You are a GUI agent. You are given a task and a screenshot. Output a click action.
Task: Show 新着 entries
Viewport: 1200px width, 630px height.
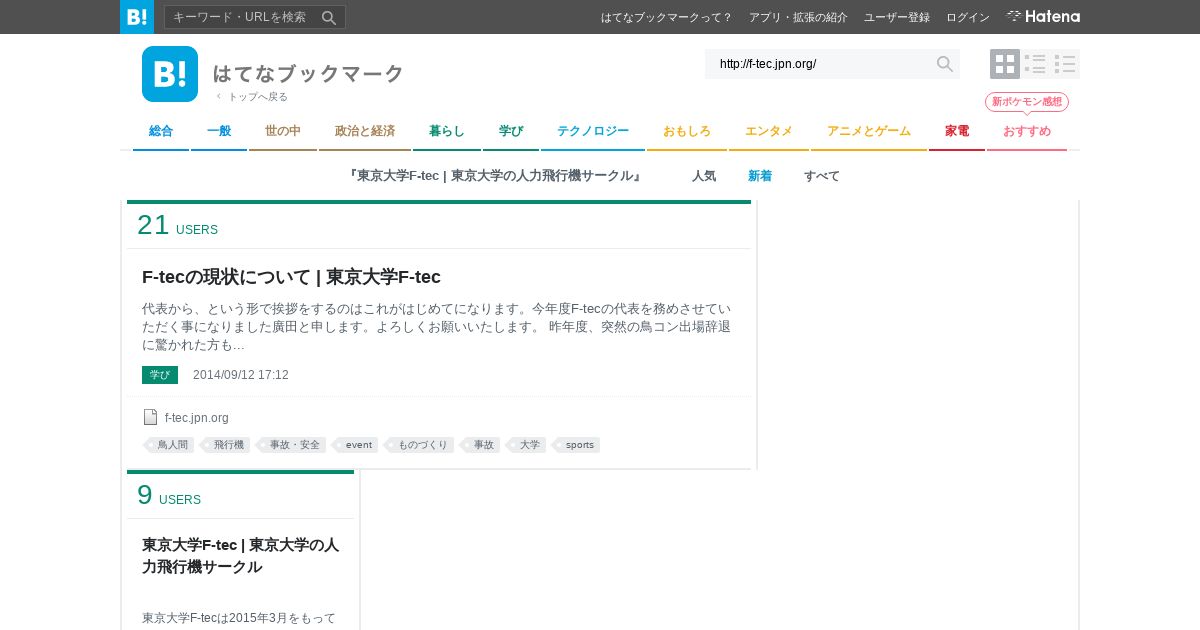pos(760,176)
